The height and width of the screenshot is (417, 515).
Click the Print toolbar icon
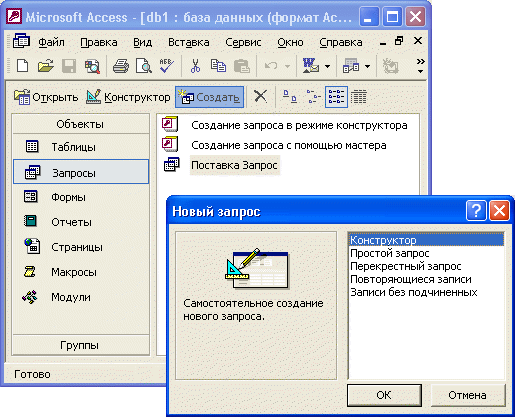click(121, 66)
